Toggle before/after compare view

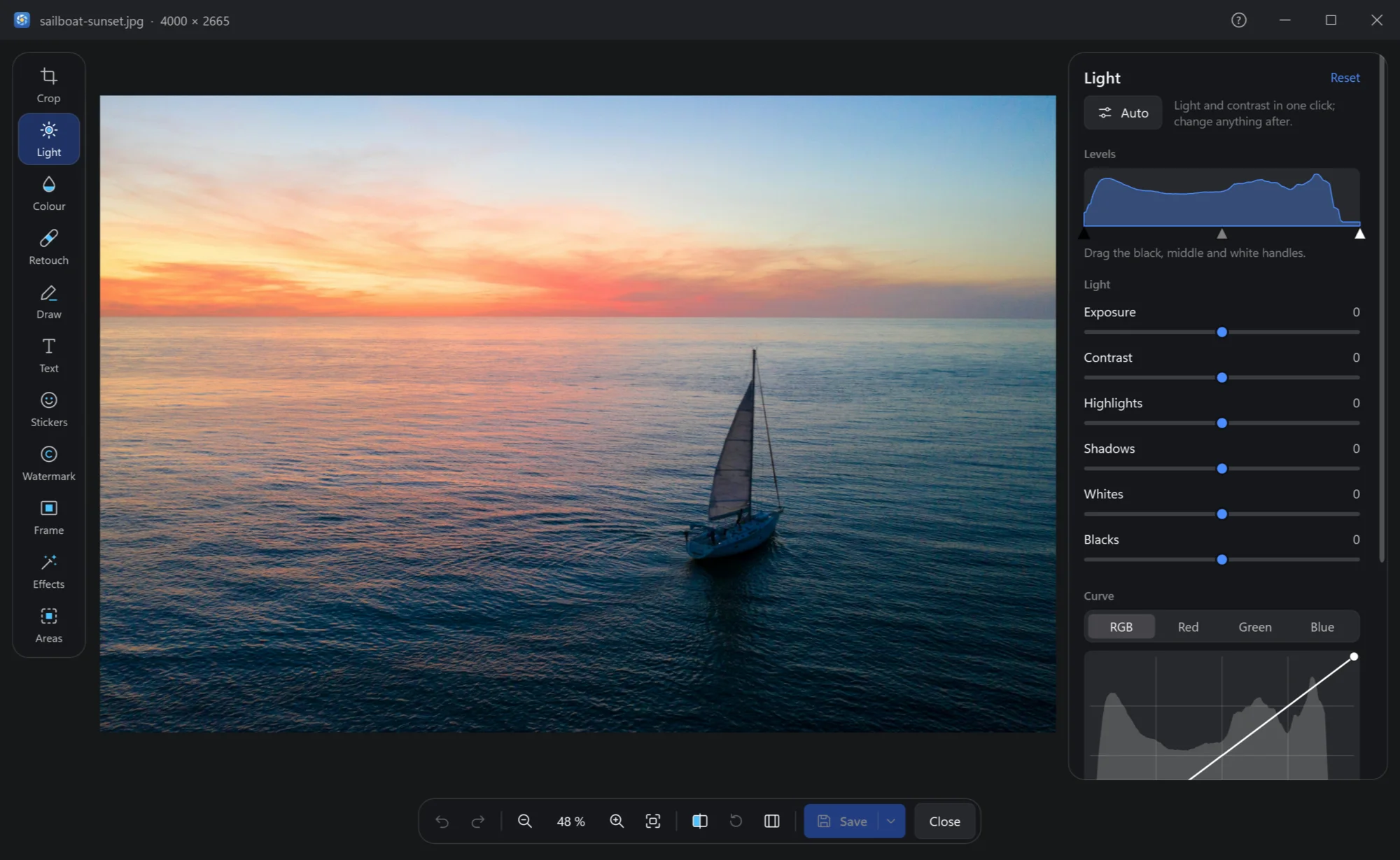(700, 822)
